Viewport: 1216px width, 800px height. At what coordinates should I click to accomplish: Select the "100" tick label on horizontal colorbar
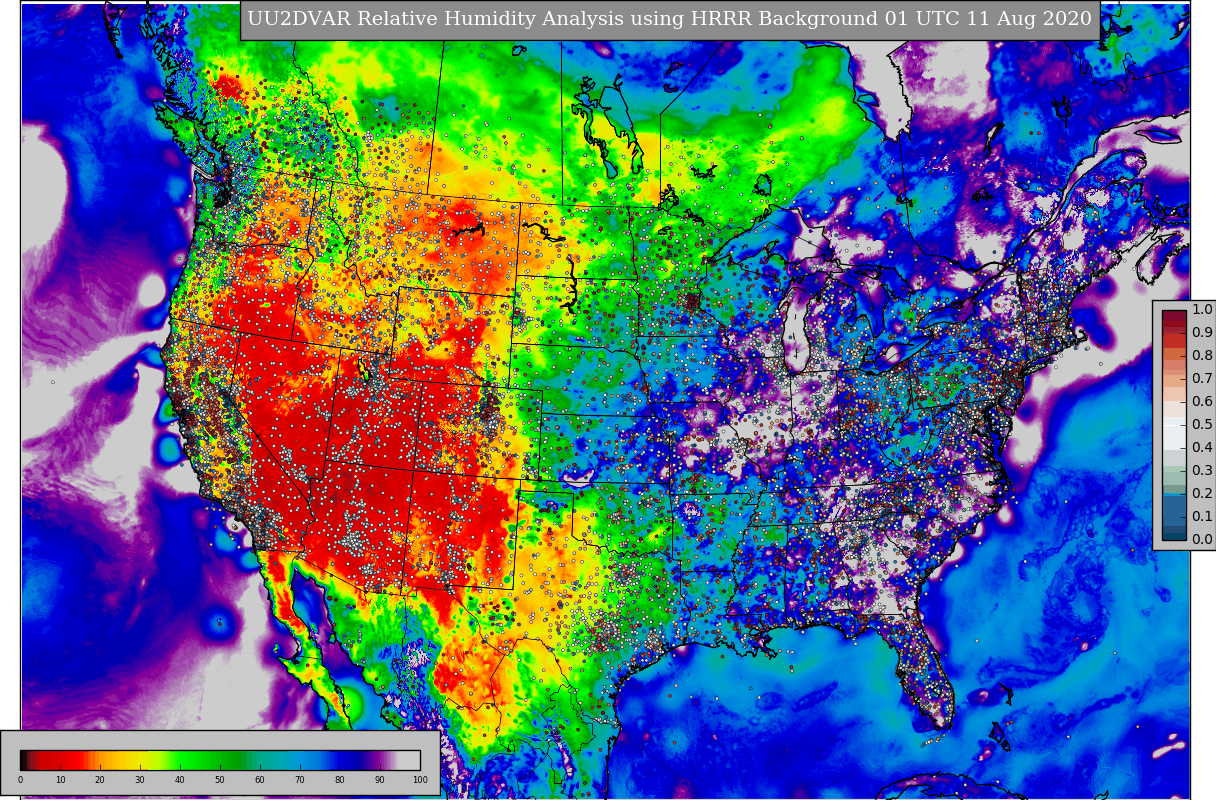pos(420,780)
